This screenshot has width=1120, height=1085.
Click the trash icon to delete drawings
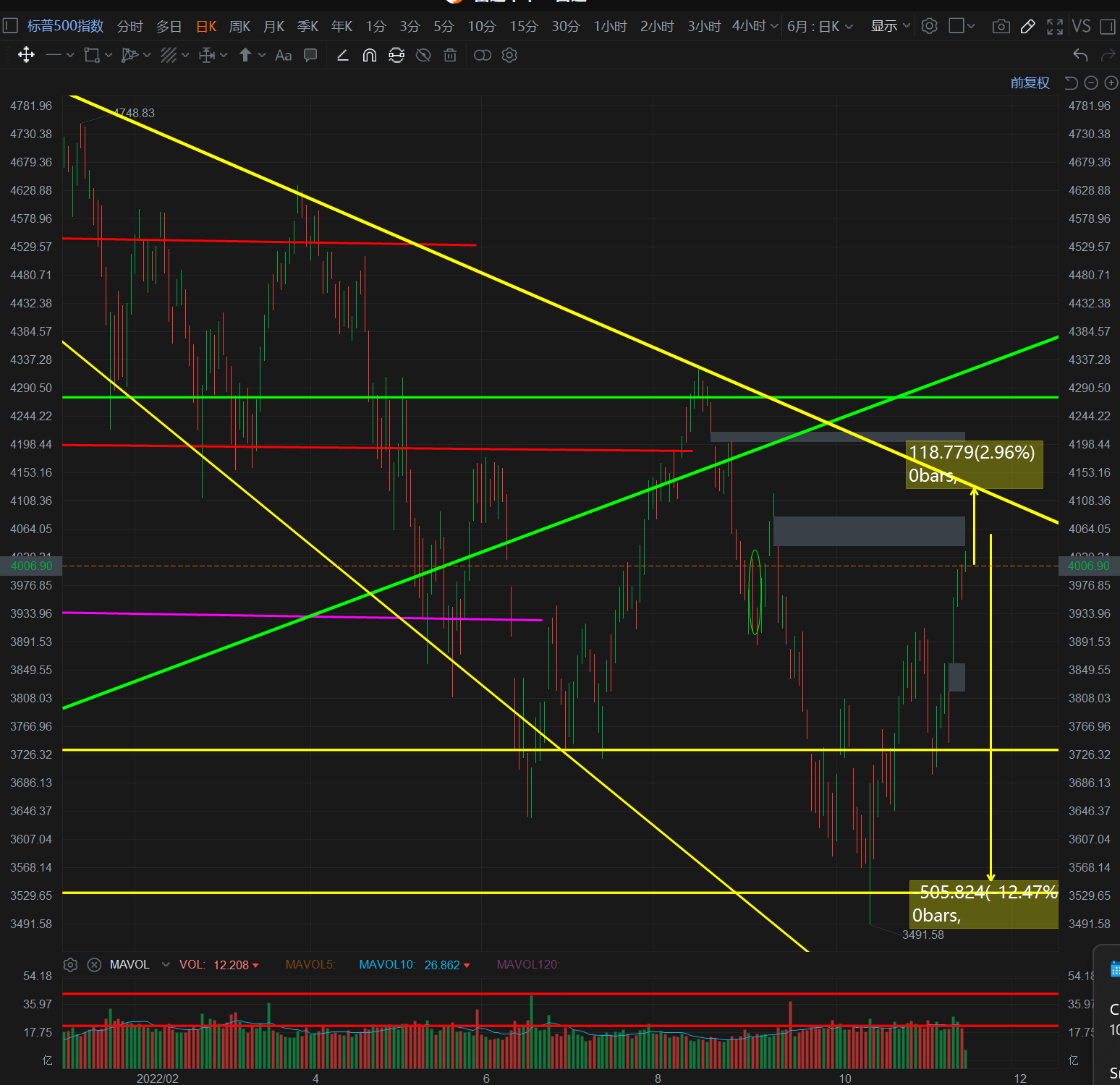point(450,56)
